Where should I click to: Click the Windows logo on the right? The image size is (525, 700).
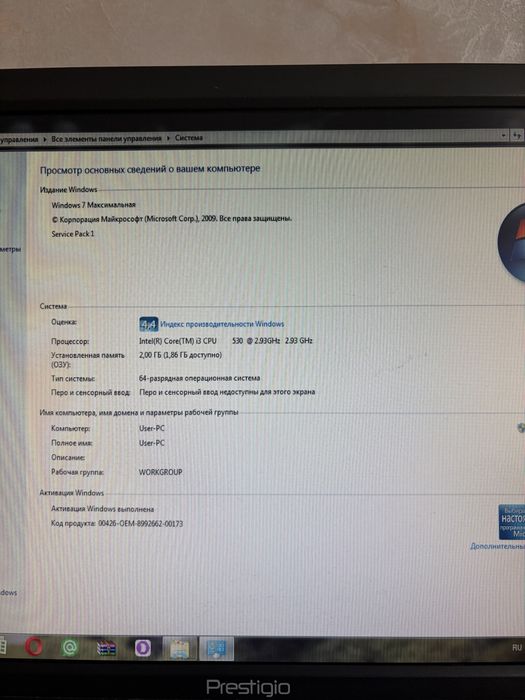tap(512, 242)
